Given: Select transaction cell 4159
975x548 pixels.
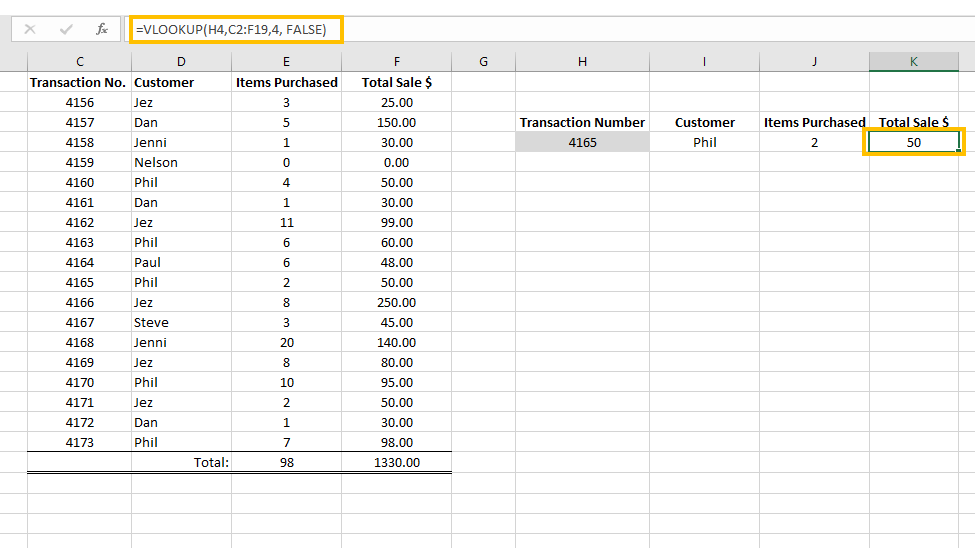Looking at the screenshot, I should (80, 162).
